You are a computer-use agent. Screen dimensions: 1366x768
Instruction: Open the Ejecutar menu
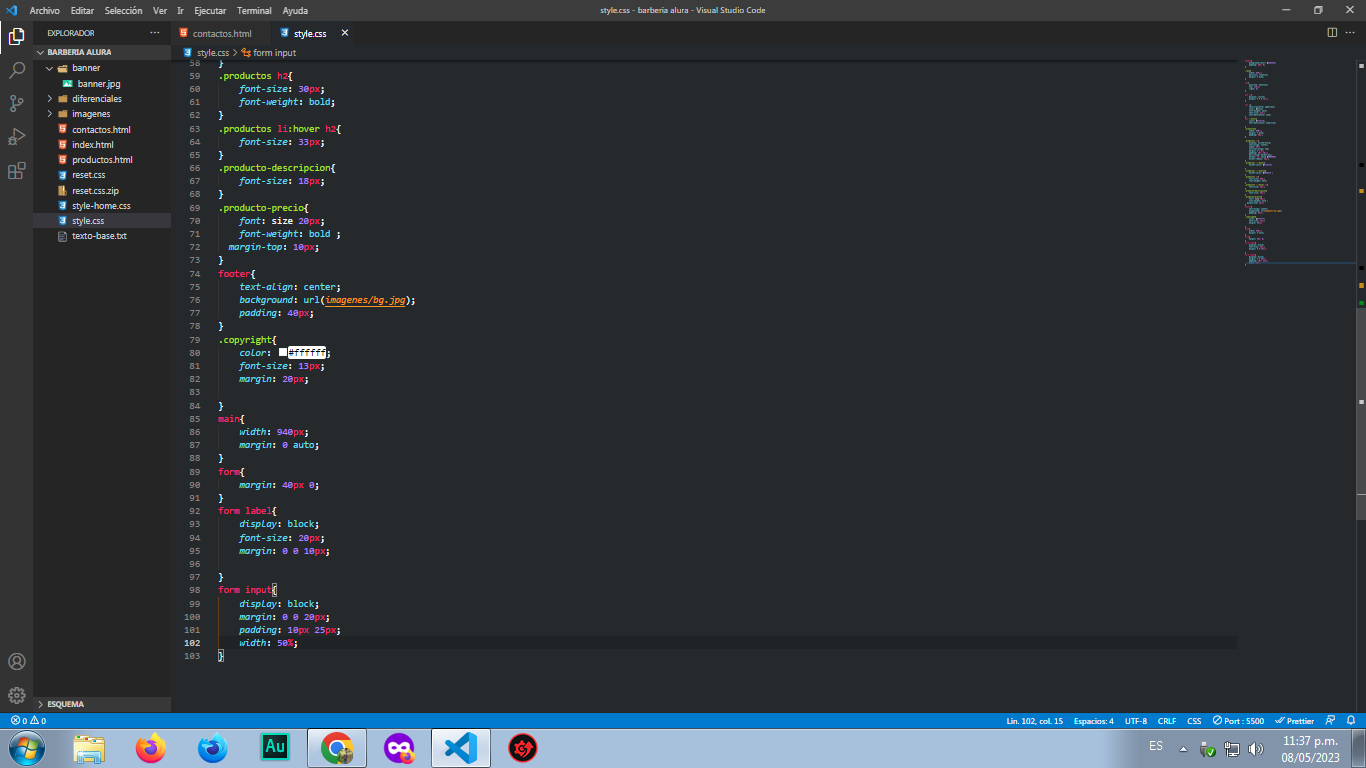tap(210, 10)
